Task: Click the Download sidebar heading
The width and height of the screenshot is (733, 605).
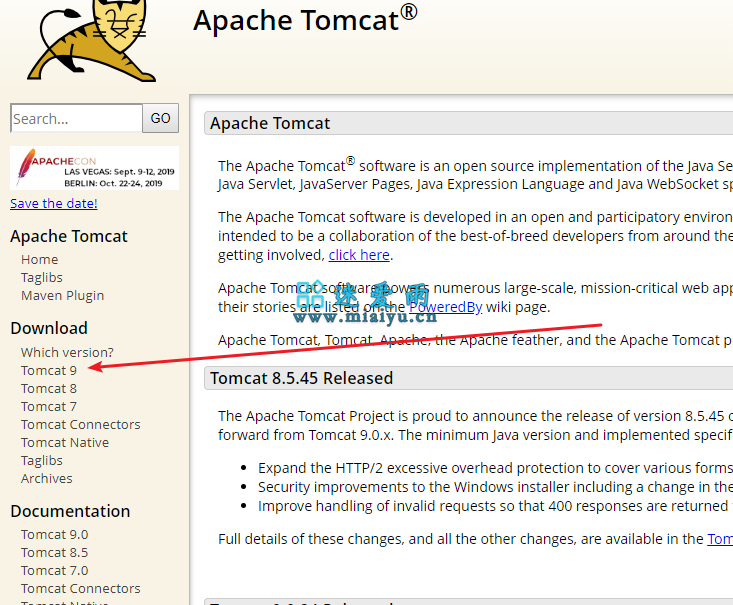Action: pyautogui.click(x=49, y=328)
